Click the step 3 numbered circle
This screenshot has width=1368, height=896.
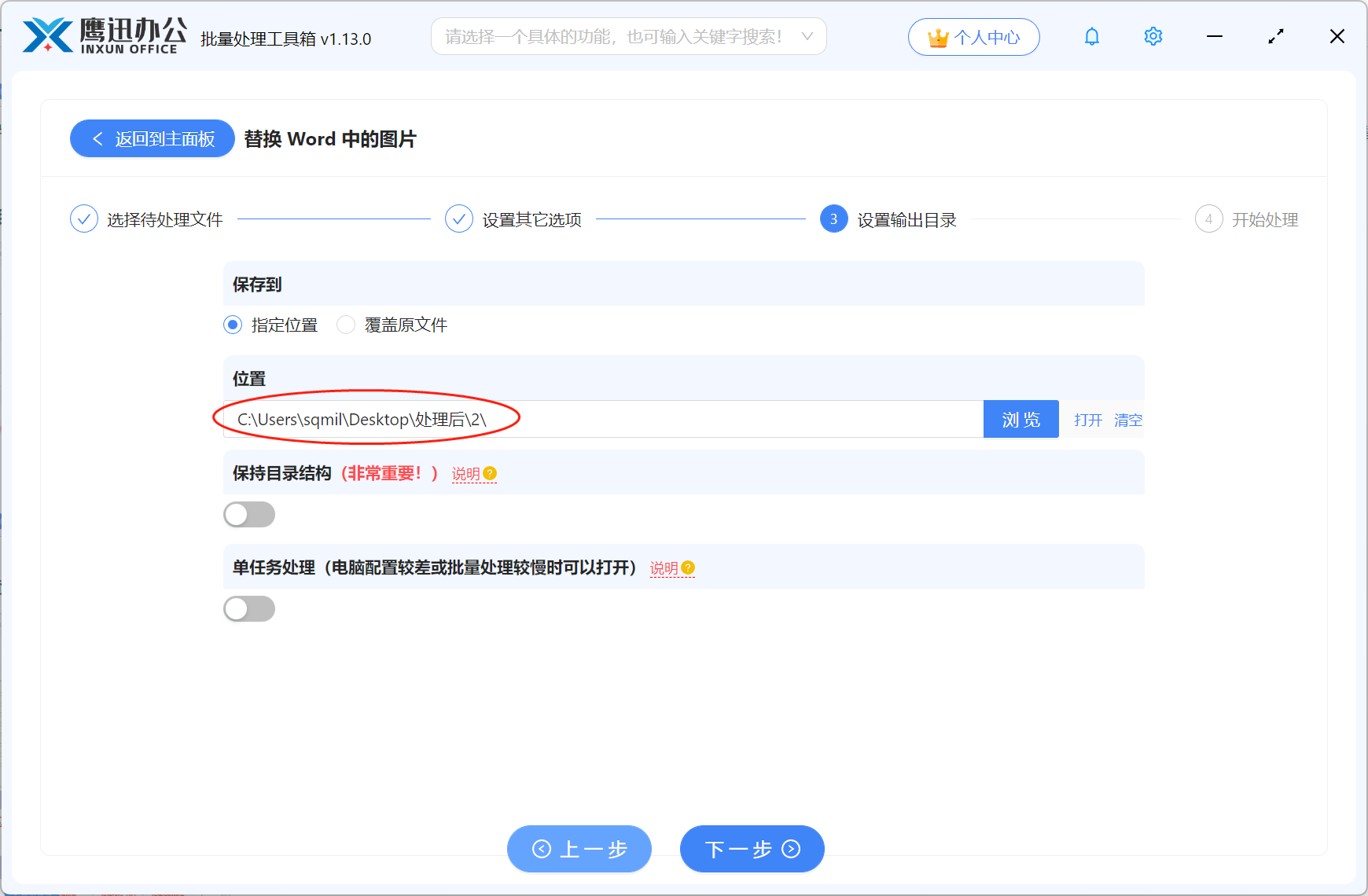(x=833, y=219)
